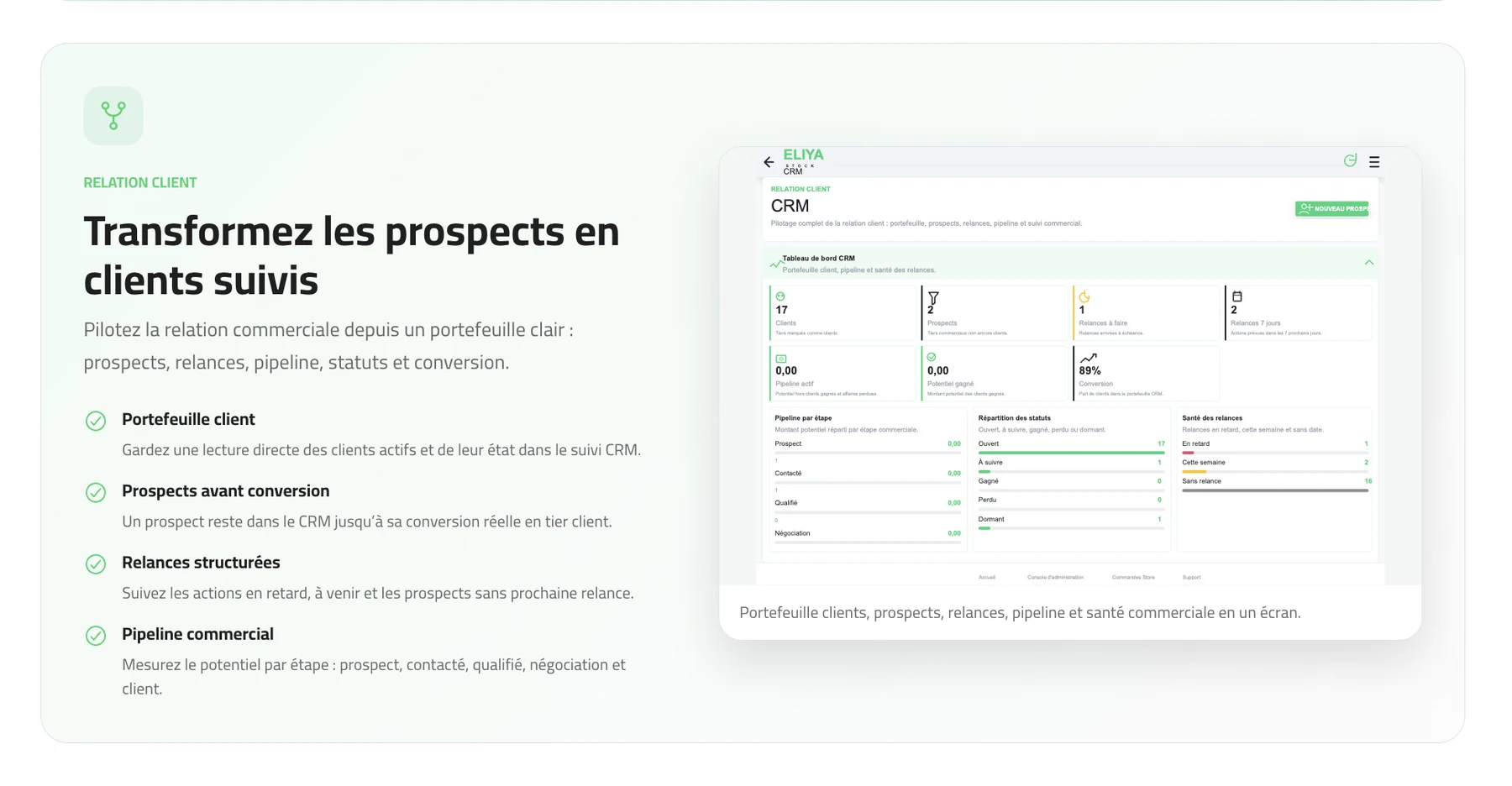Click the check icon beside Prospects avant conversion
Screen dimensions: 1512x786
[96, 492]
